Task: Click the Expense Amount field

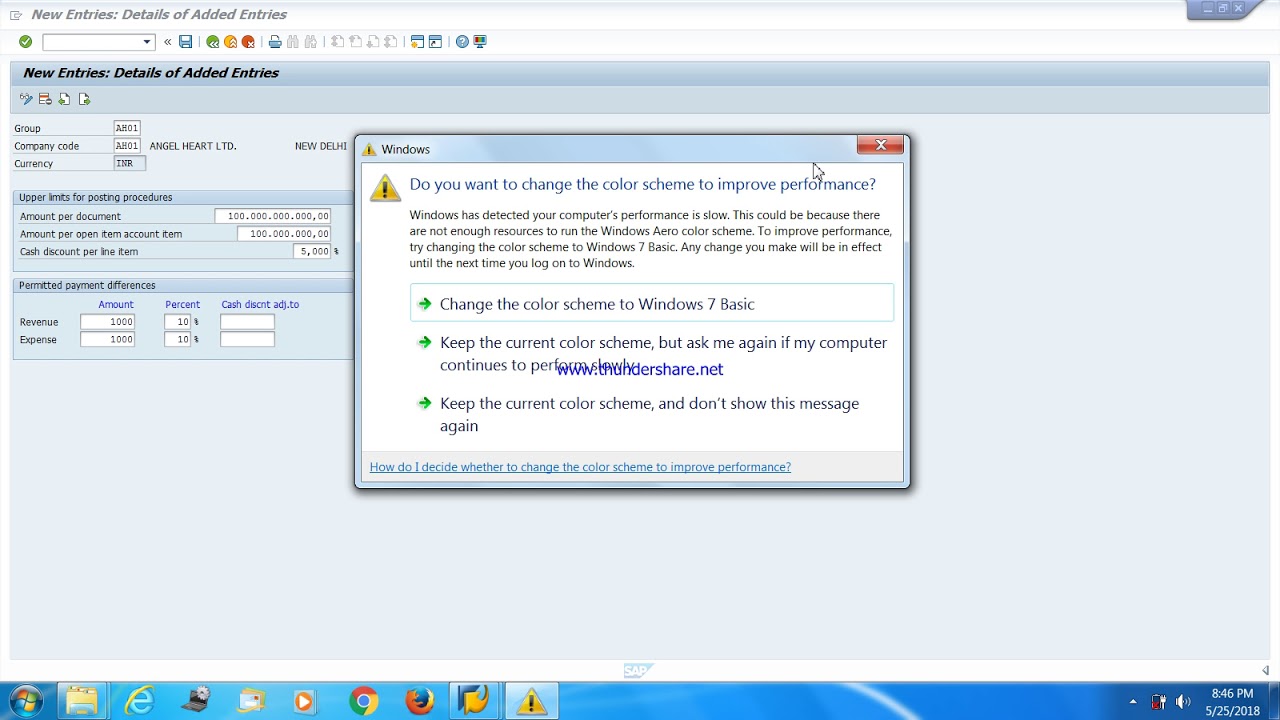Action: pos(108,340)
